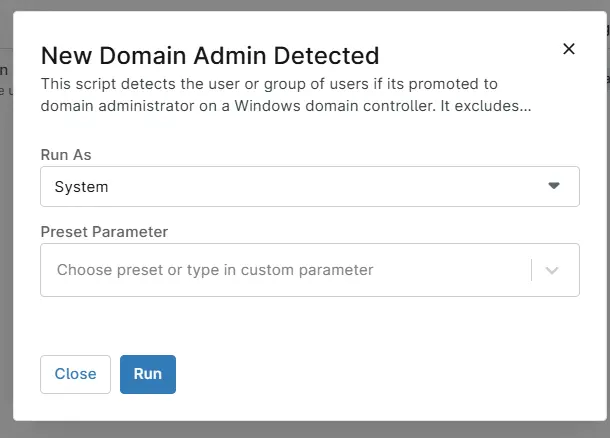Click the dimmed backdrop right of the dialog

(603, 250)
